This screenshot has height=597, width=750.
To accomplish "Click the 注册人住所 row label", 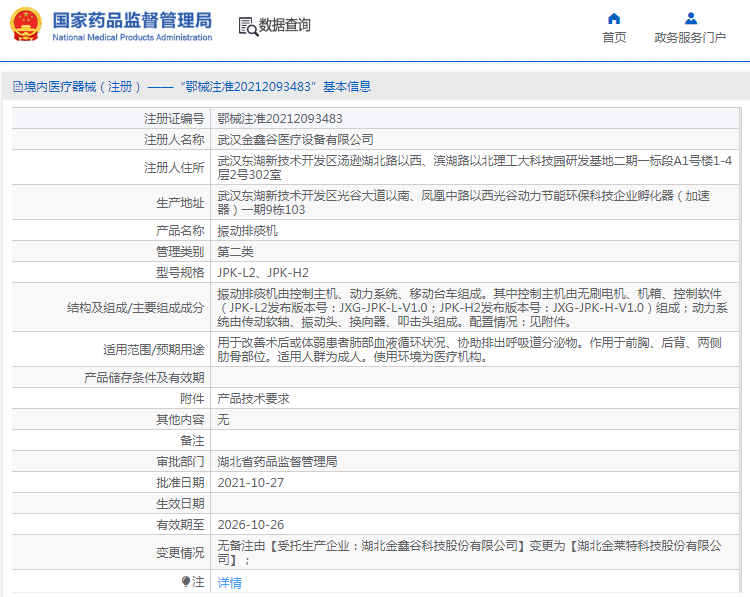I will click(x=174, y=167).
